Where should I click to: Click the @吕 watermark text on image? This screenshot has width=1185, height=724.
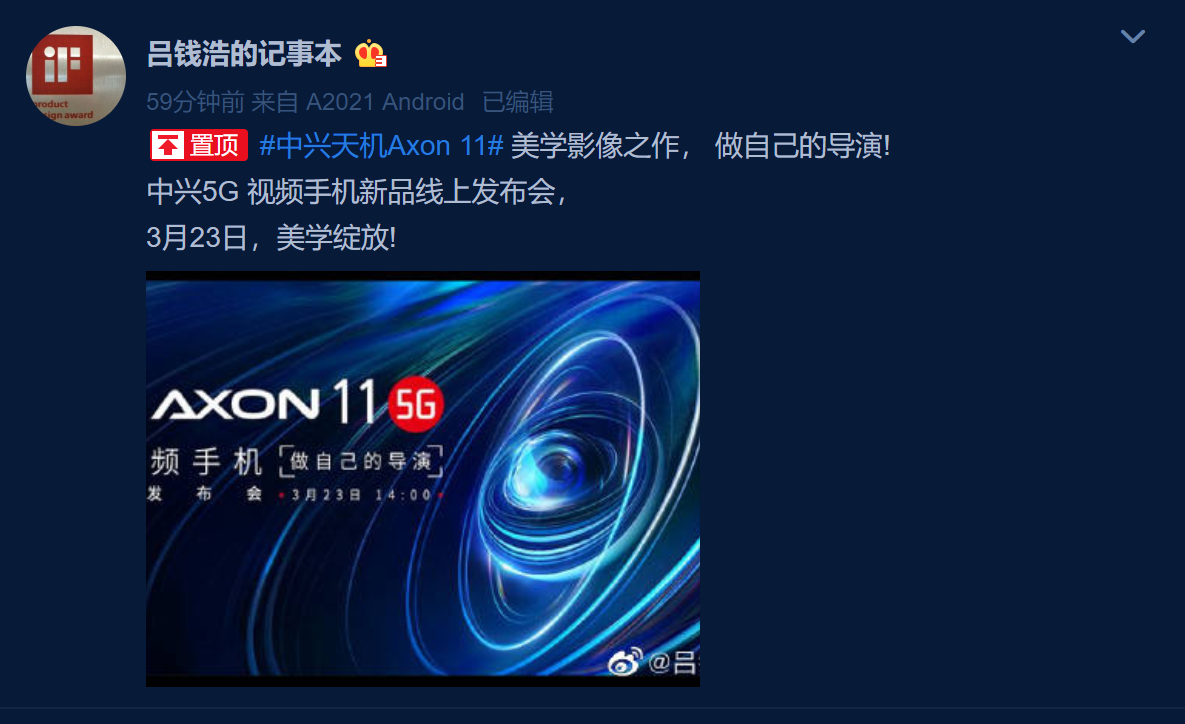click(x=673, y=662)
